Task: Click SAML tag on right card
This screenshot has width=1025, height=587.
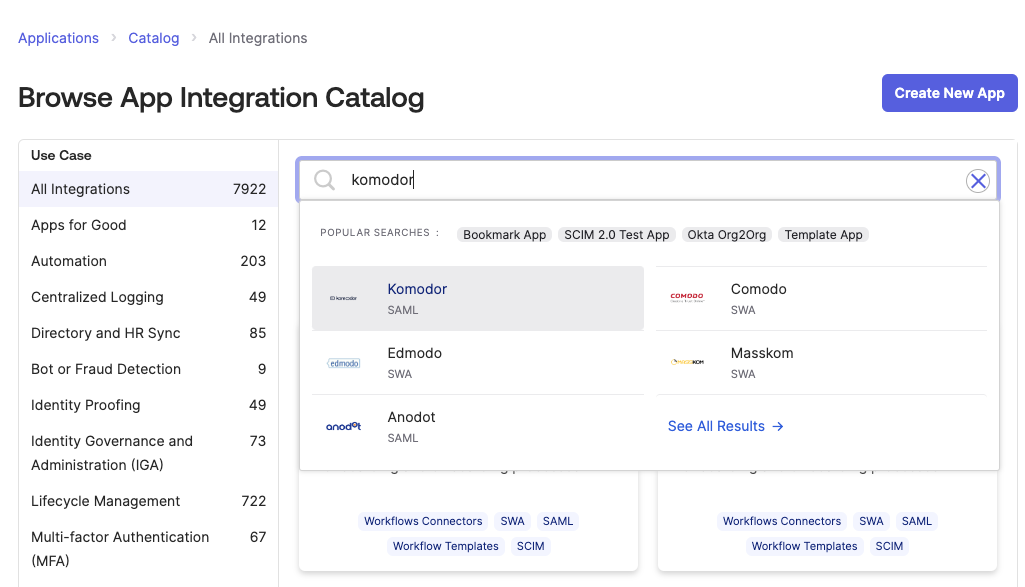Action: point(916,521)
